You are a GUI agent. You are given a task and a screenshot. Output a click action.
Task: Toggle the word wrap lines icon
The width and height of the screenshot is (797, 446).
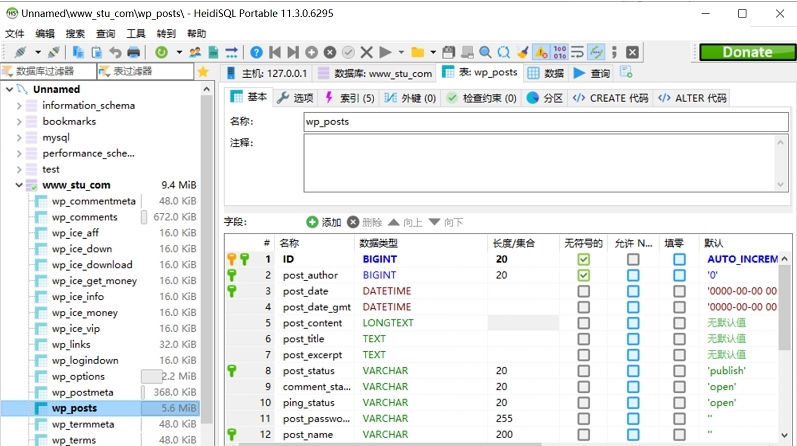click(x=577, y=52)
